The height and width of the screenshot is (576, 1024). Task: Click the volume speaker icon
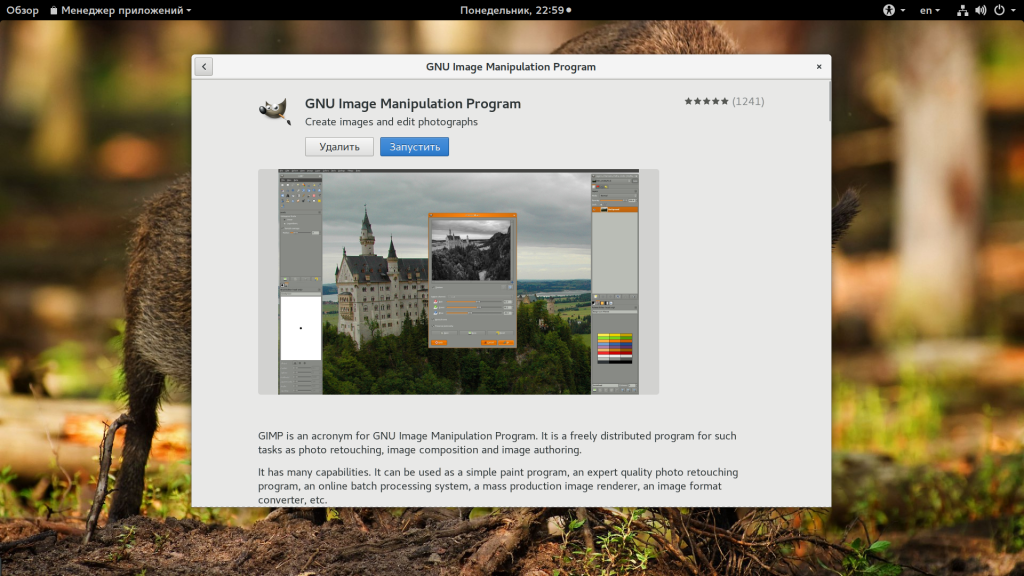(x=980, y=10)
